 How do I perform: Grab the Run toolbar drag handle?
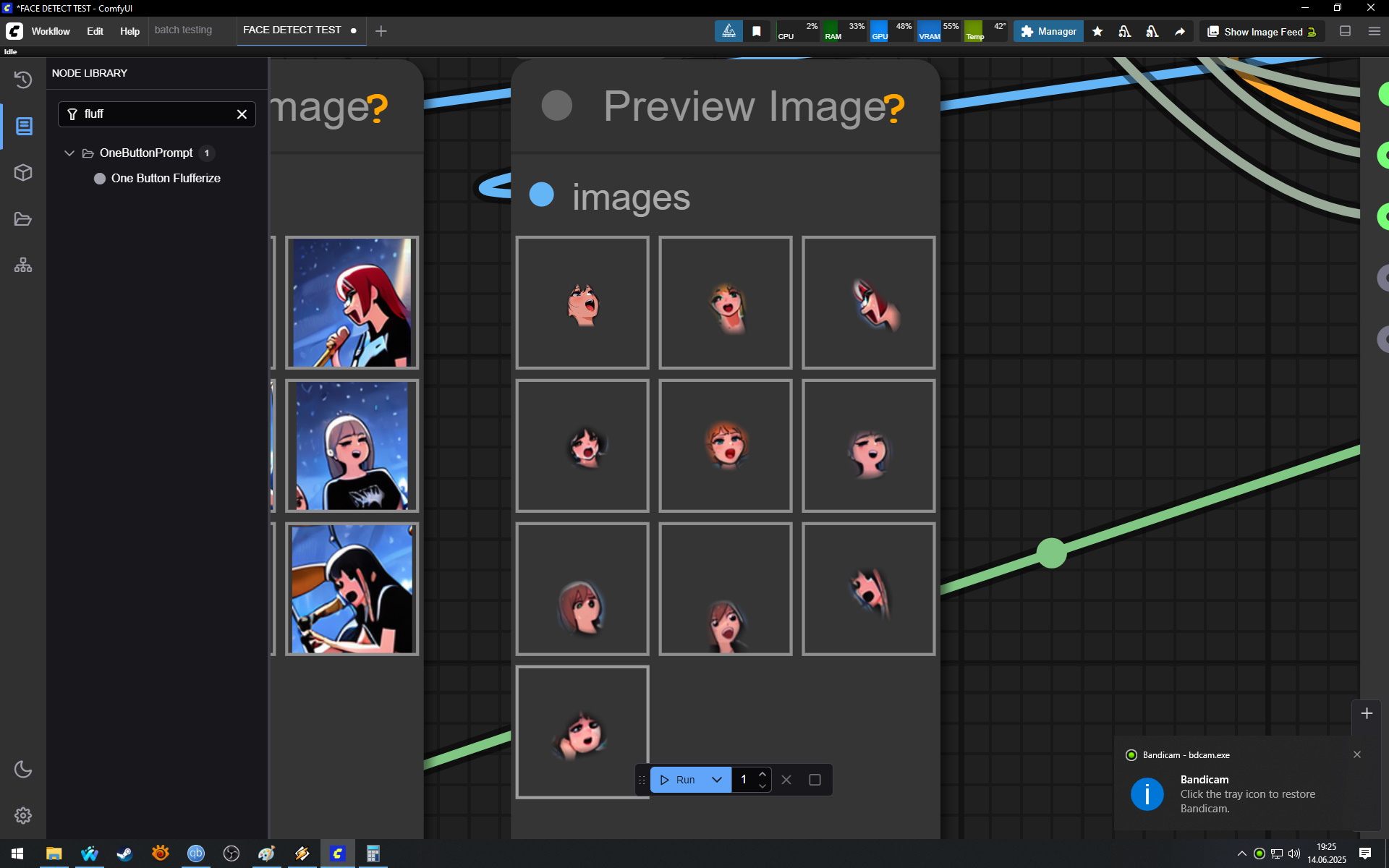(642, 780)
